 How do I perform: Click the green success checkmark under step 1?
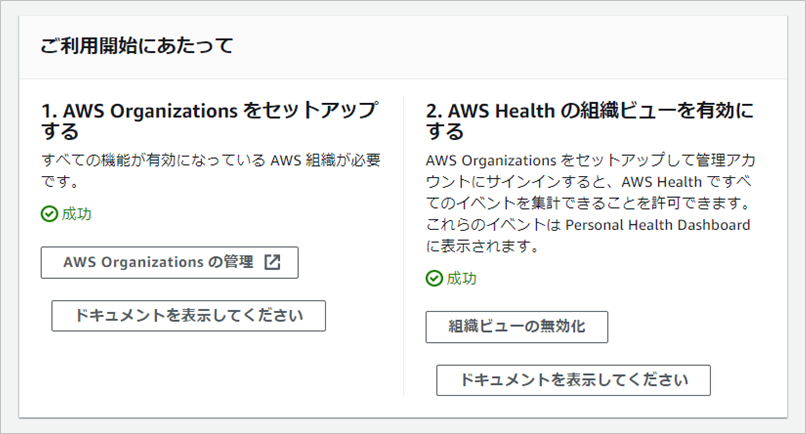point(49,214)
